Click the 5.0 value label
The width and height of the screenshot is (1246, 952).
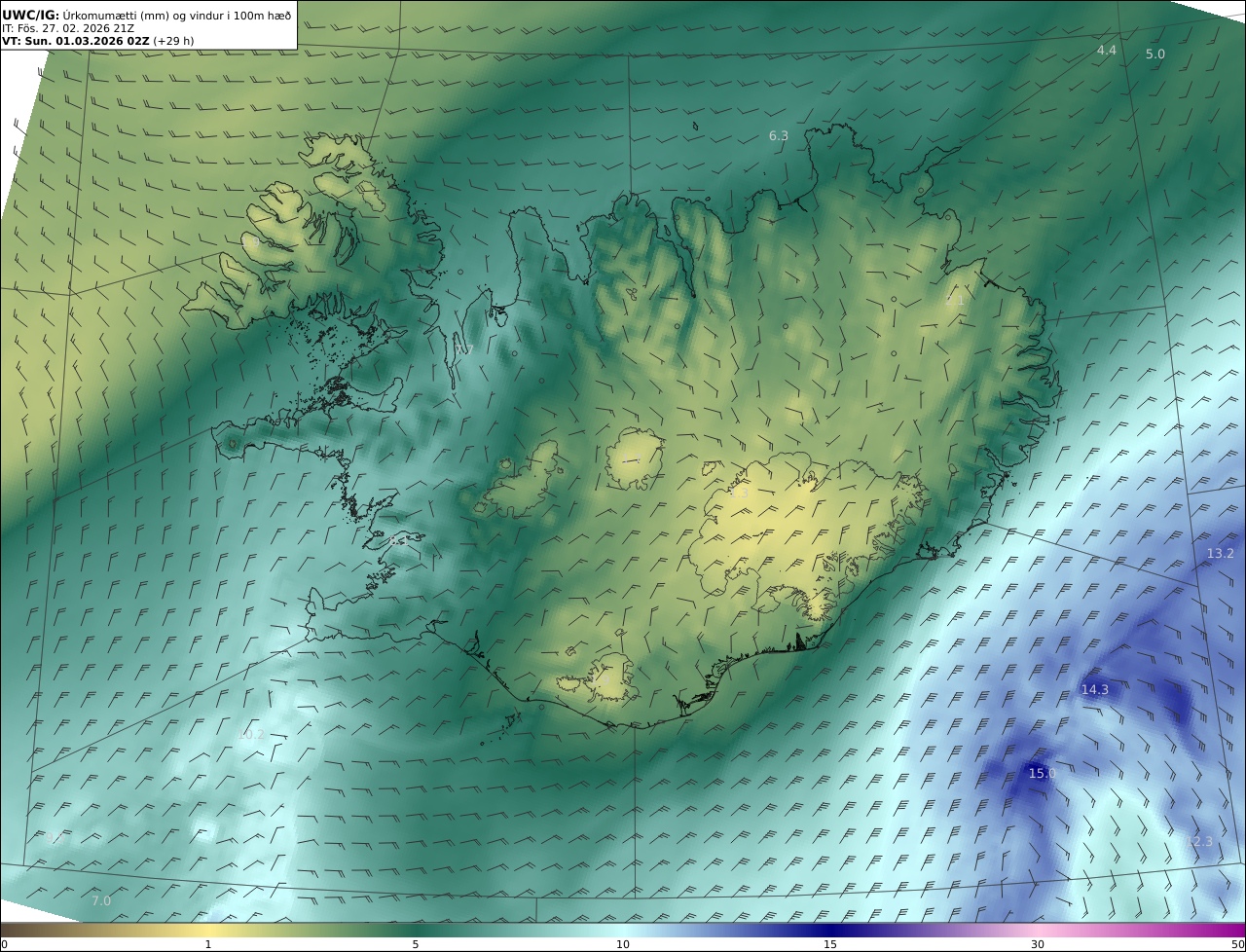pyautogui.click(x=1155, y=55)
